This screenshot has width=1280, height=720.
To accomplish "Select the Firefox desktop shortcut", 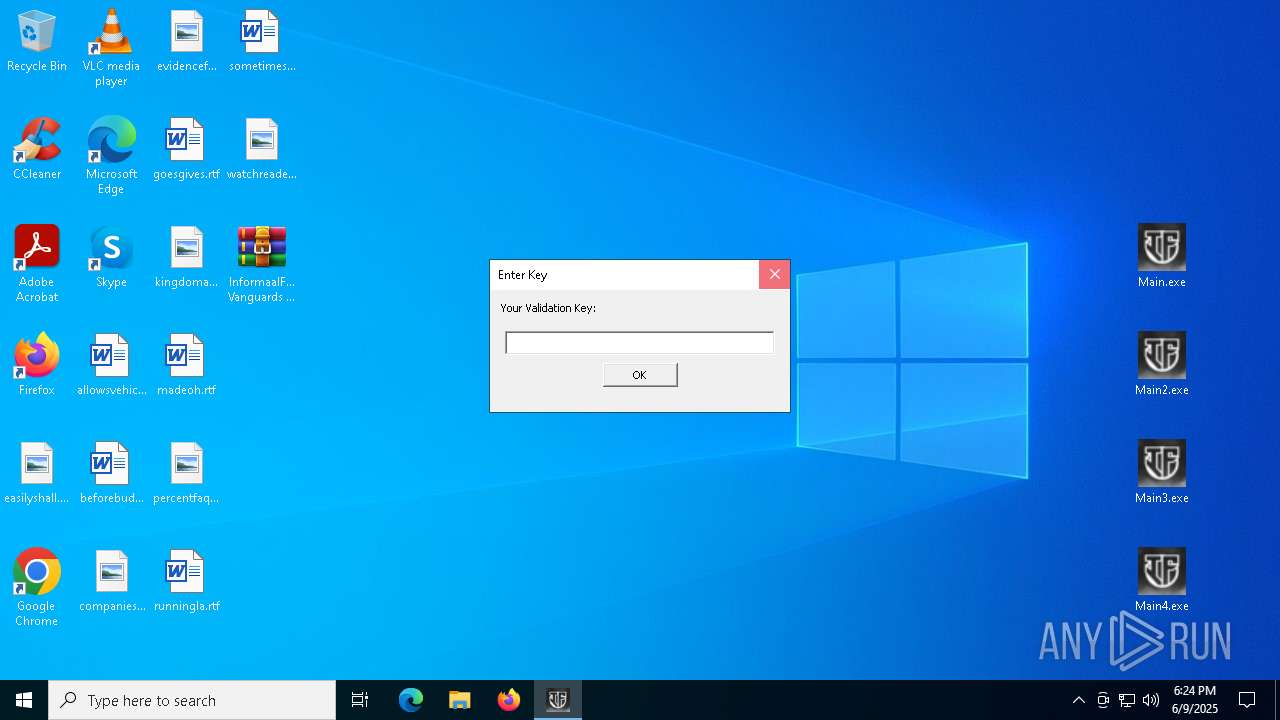I will pyautogui.click(x=37, y=366).
